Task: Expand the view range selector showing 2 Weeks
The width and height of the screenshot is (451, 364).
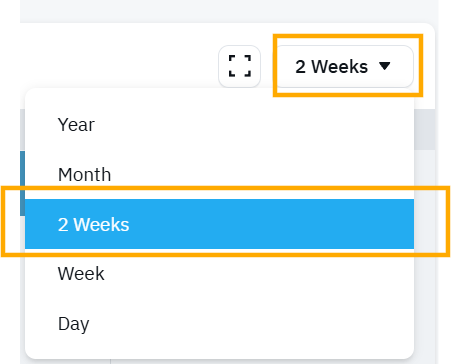Action: click(345, 66)
